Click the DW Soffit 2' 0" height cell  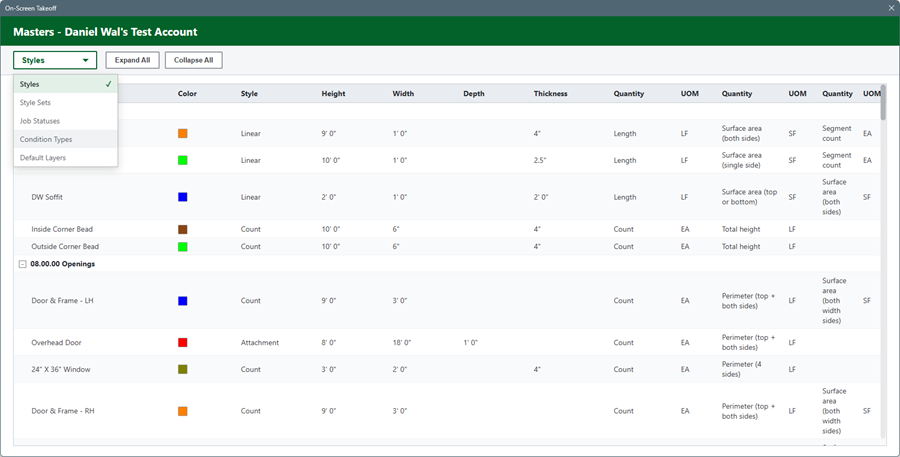[x=329, y=197]
